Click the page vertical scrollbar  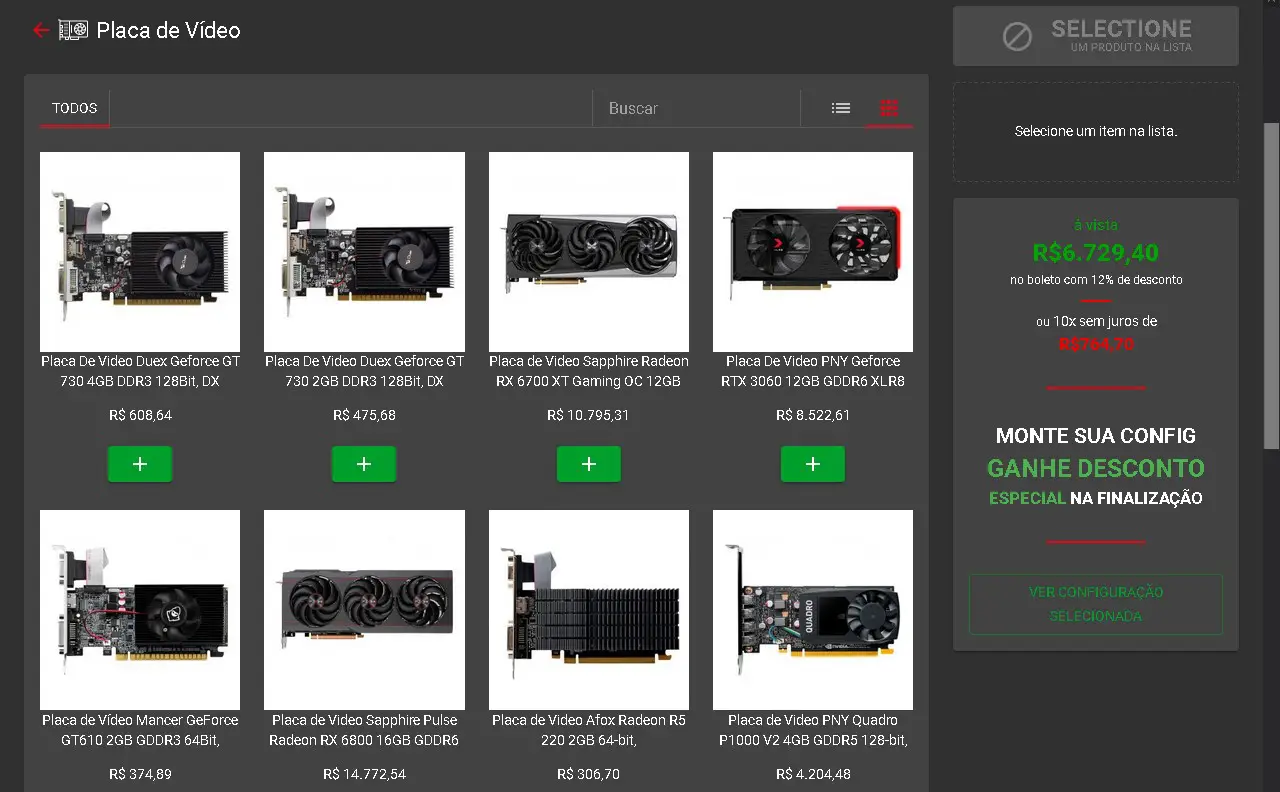click(1271, 285)
